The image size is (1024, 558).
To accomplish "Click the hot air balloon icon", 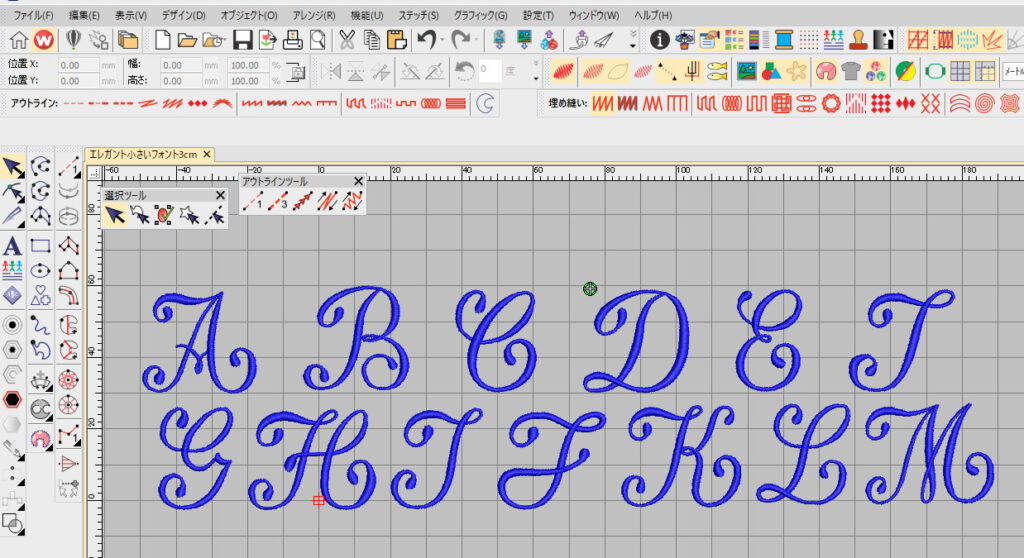I will 72,40.
